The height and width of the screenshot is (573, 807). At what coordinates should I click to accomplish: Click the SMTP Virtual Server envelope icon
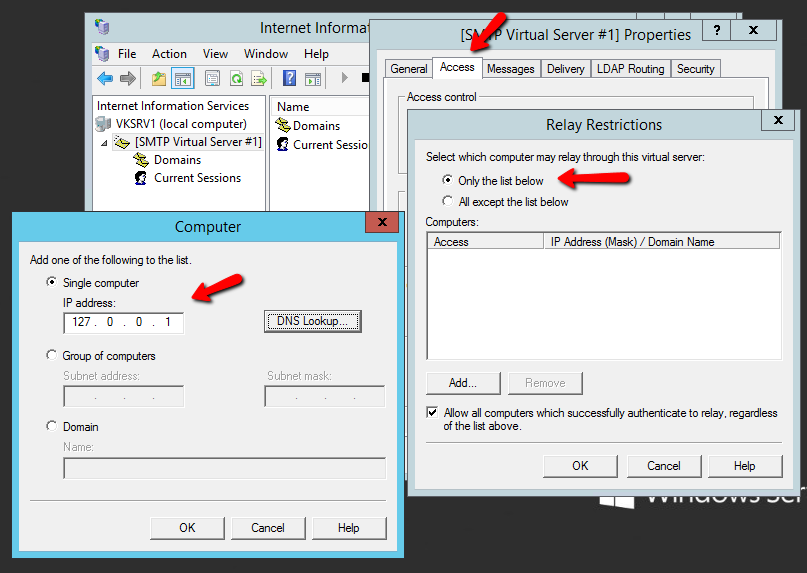click(122, 142)
